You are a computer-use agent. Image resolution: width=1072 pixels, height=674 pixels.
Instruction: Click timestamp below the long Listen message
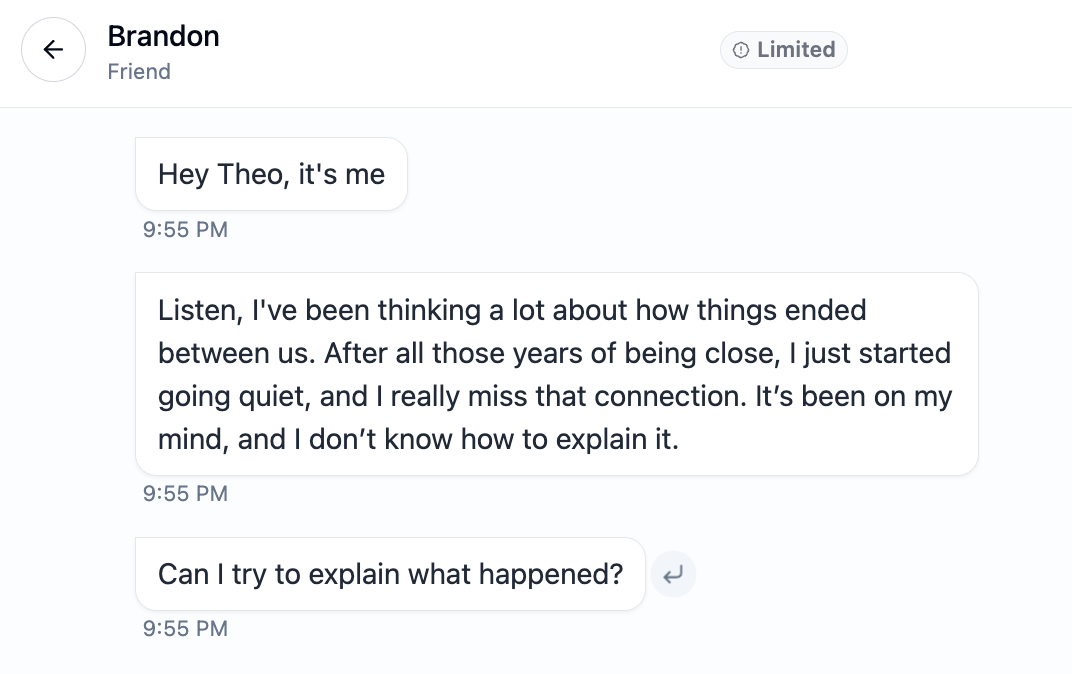186,494
